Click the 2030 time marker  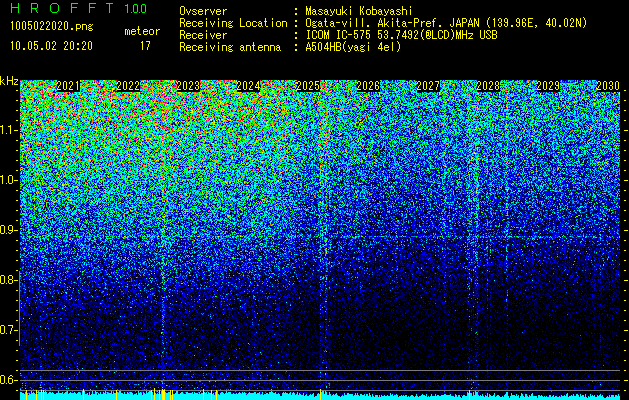tap(608, 86)
